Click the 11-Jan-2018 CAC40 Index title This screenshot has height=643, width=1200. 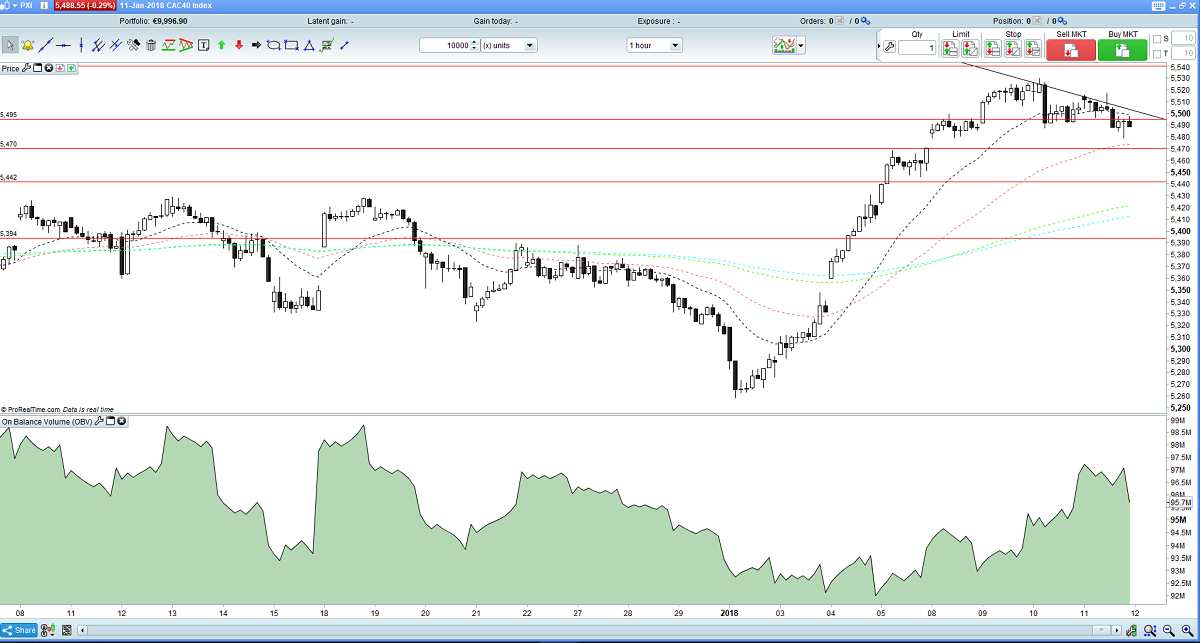(165, 6)
